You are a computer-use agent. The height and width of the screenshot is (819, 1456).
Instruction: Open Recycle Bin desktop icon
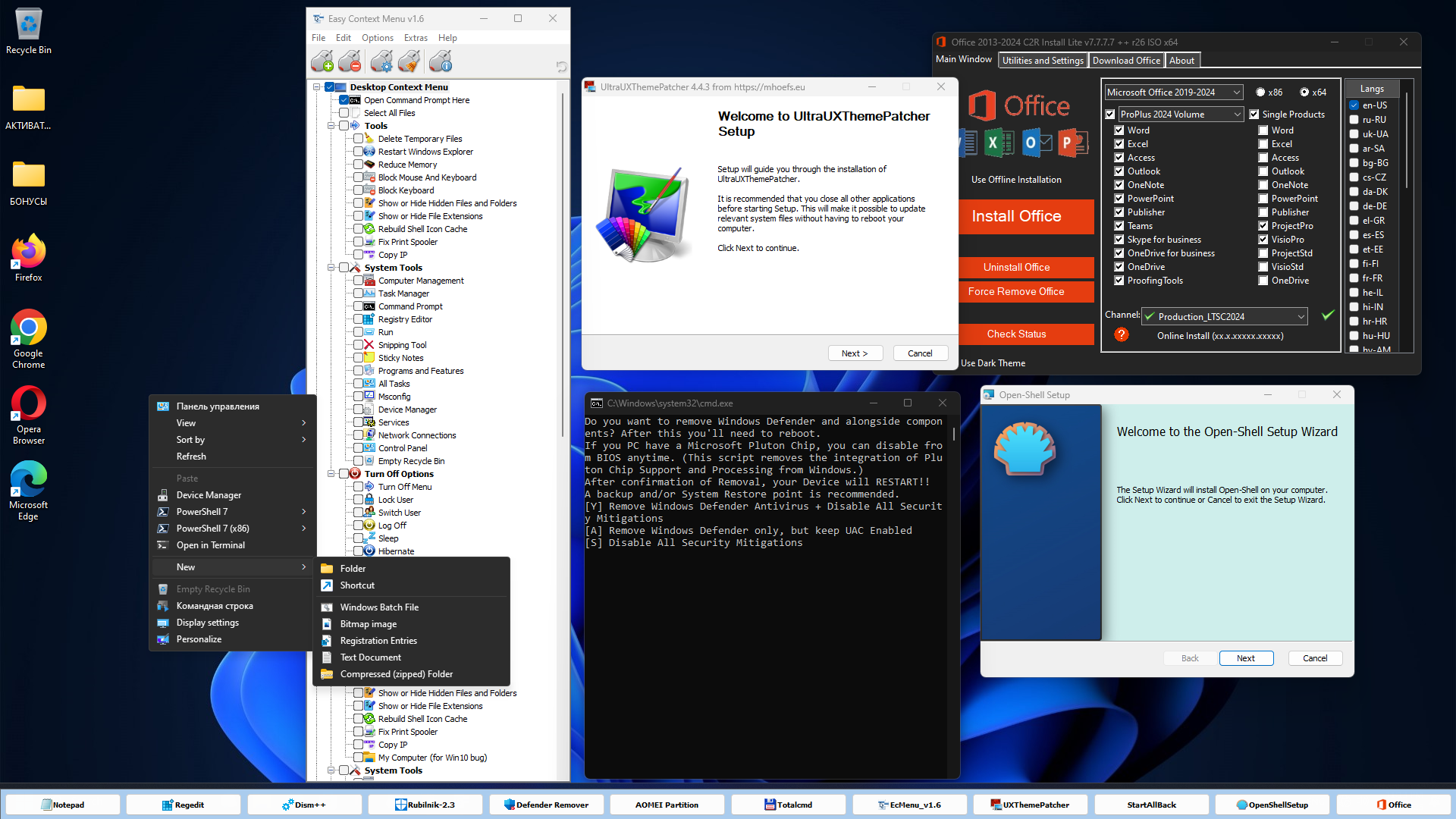[29, 32]
